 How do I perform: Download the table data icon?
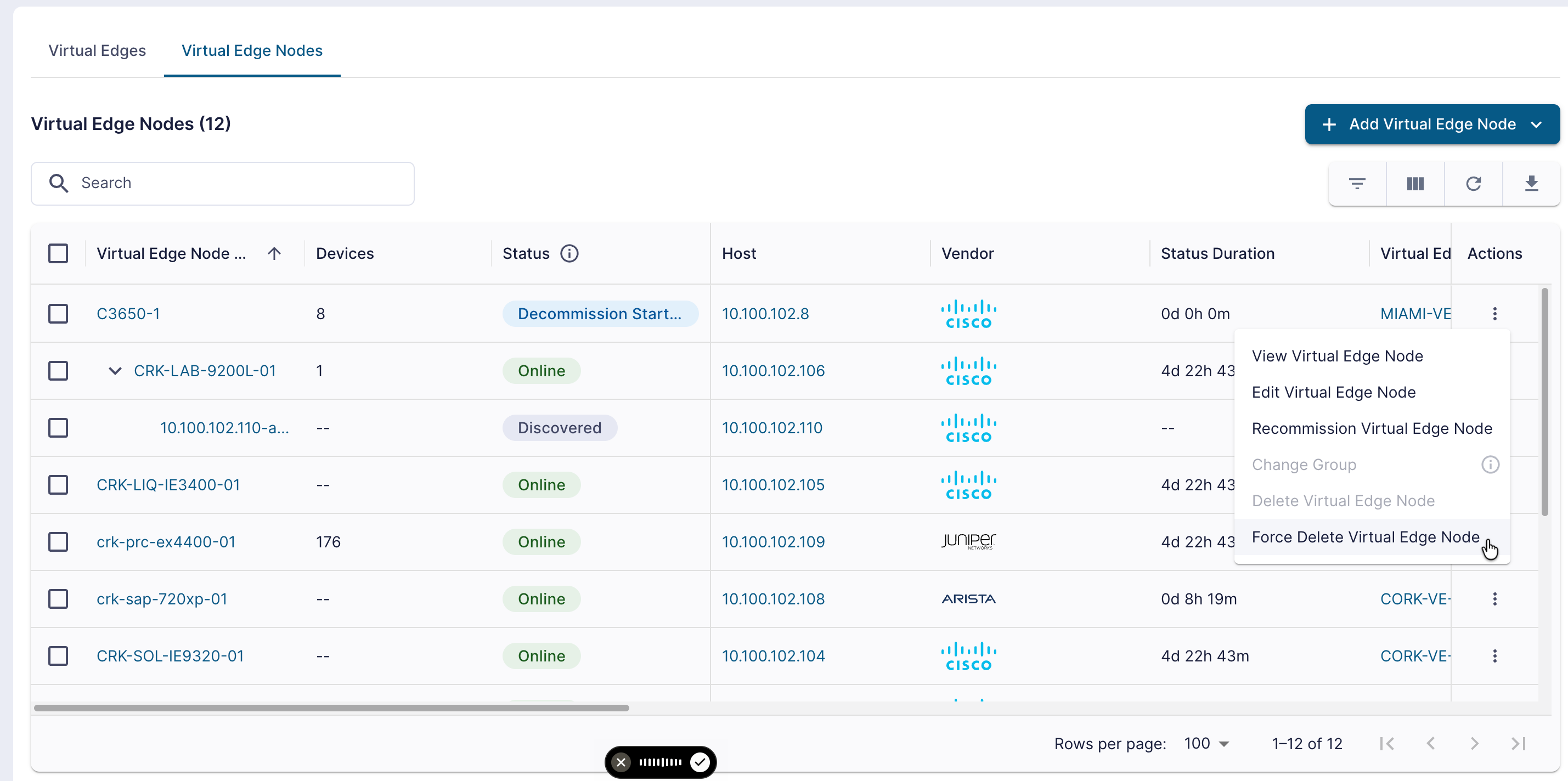click(1531, 183)
